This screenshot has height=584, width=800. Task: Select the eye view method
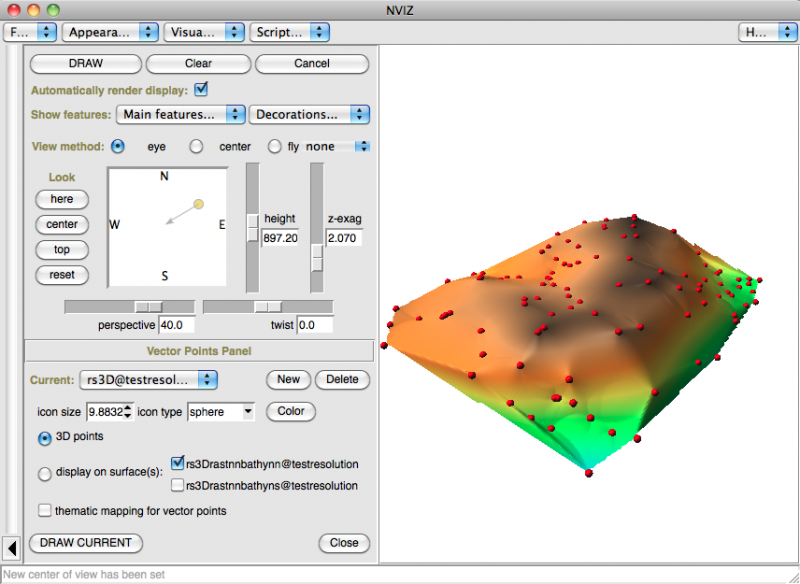118,146
